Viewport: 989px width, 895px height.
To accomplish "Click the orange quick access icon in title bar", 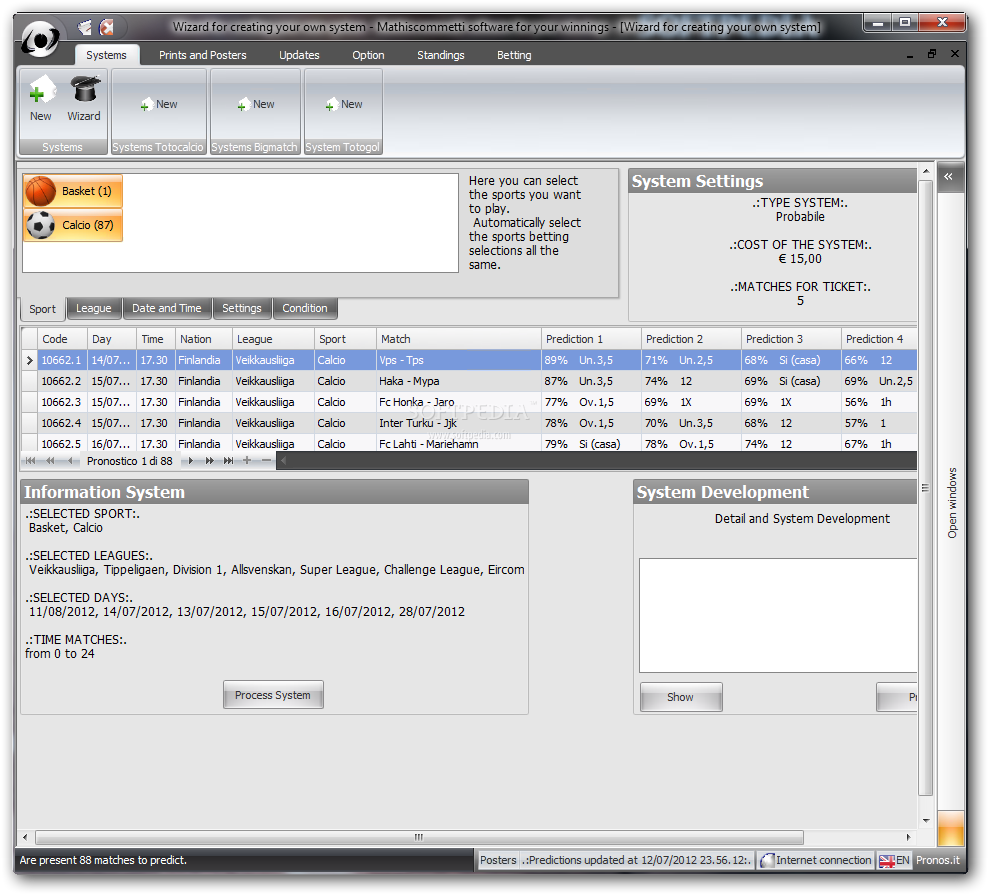I will click(107, 27).
